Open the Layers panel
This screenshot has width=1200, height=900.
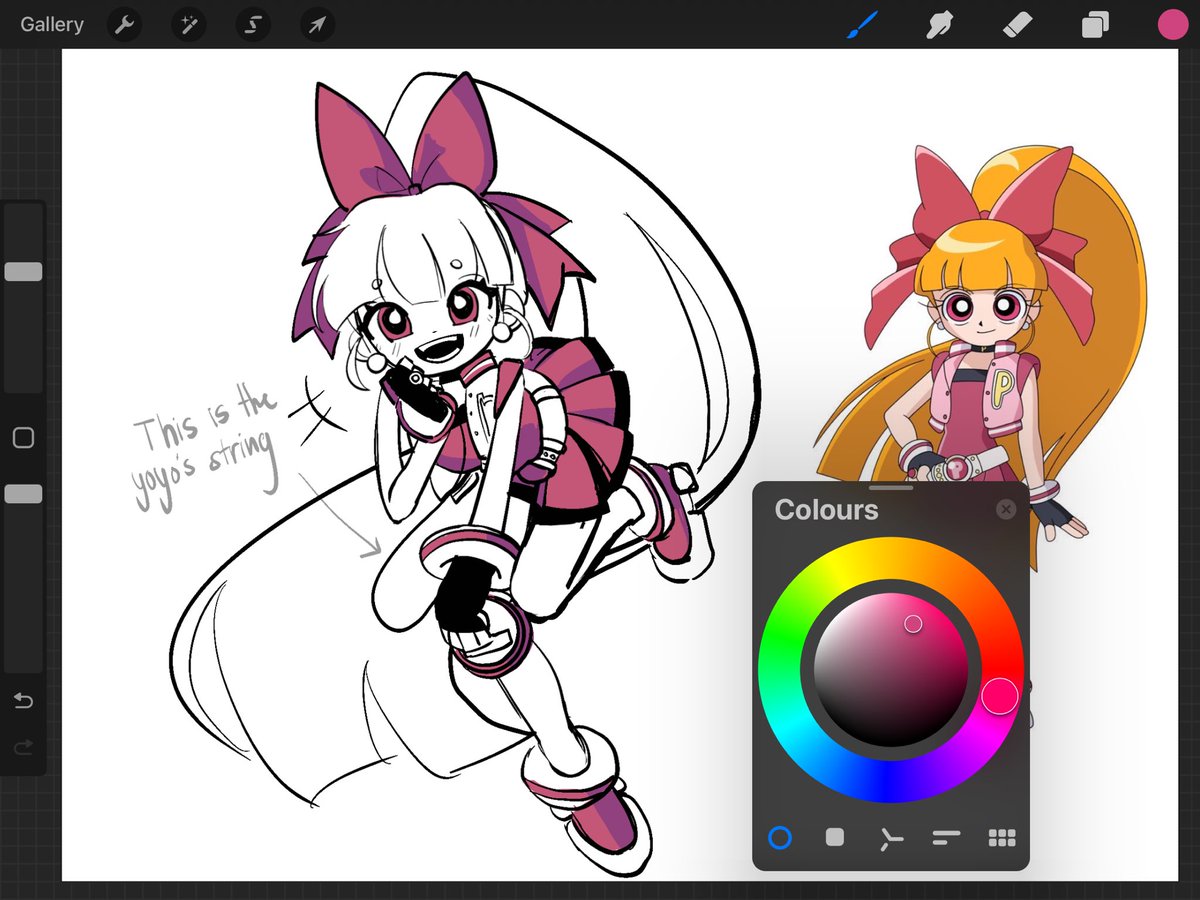click(1095, 25)
